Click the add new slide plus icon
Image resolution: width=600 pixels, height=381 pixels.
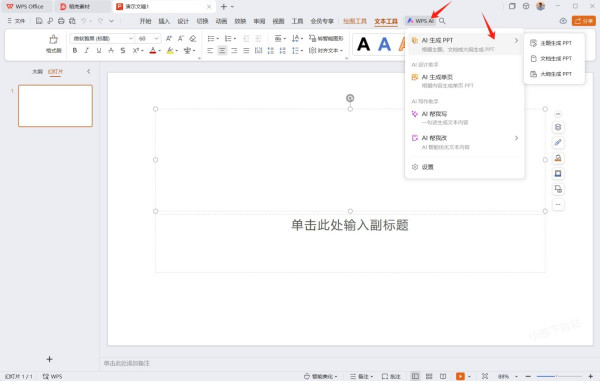point(49,359)
